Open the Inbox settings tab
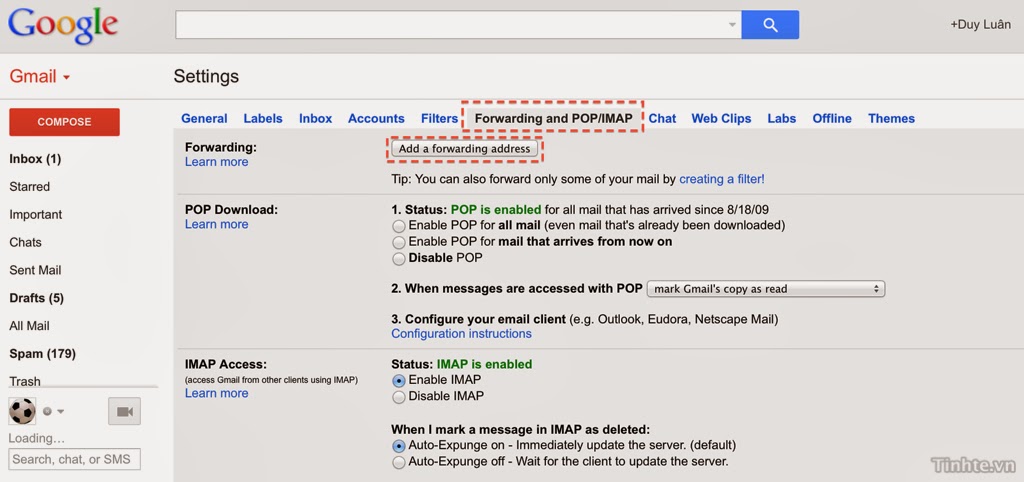 click(315, 118)
